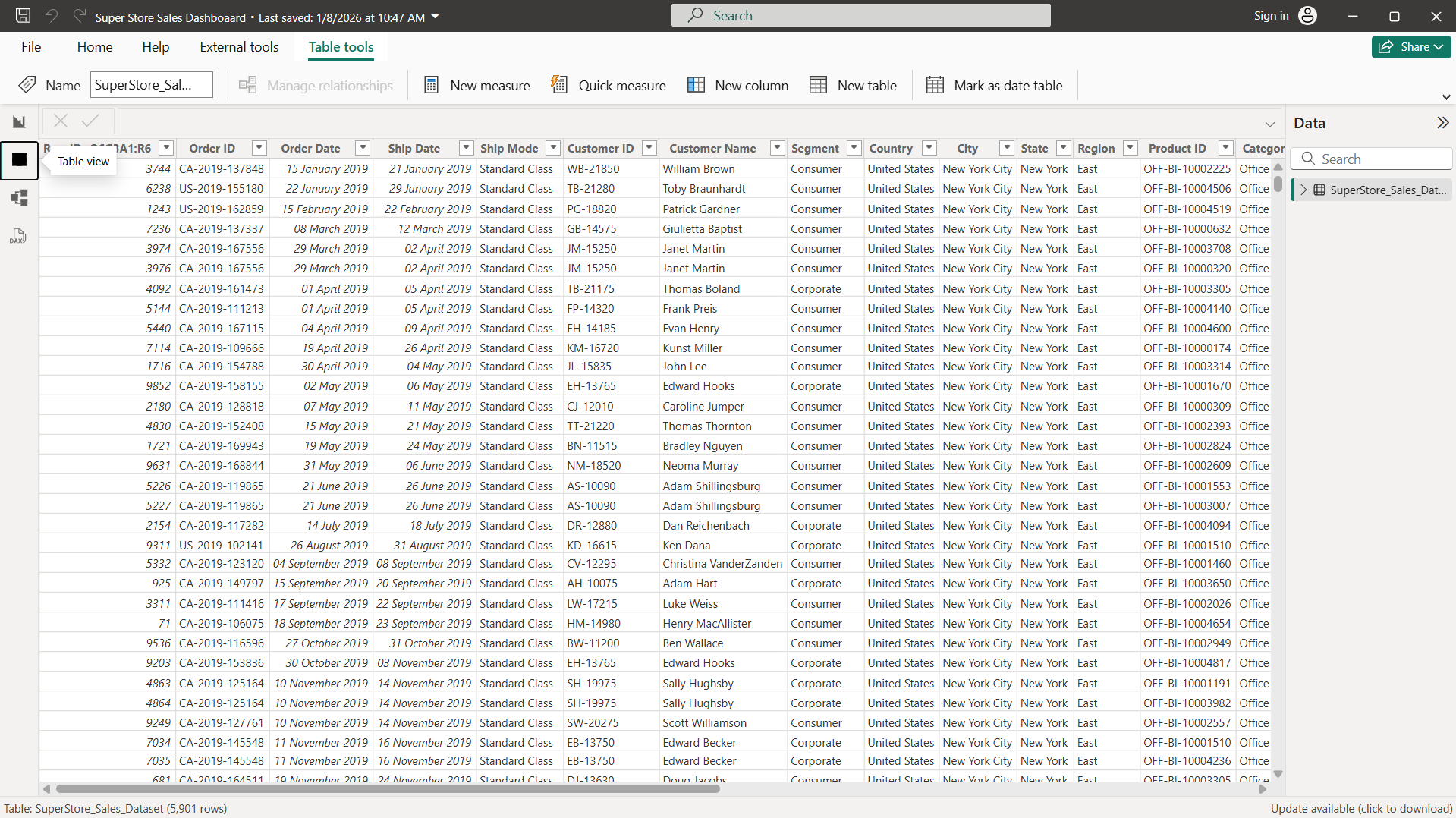Open the Home ribbon tab
The width and height of the screenshot is (1456, 818).
click(95, 47)
